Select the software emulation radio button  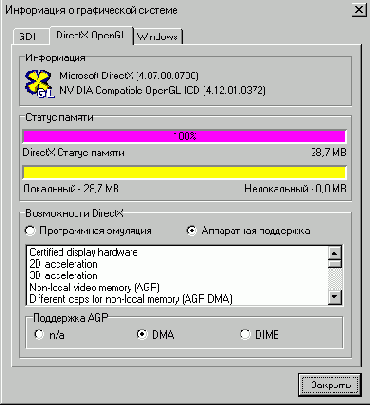pyautogui.click(x=30, y=231)
